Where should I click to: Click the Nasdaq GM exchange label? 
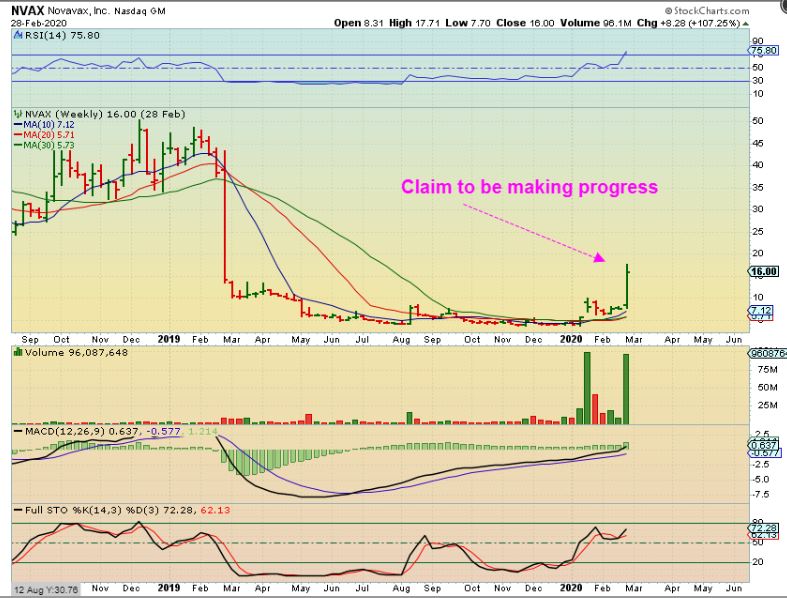(x=140, y=11)
